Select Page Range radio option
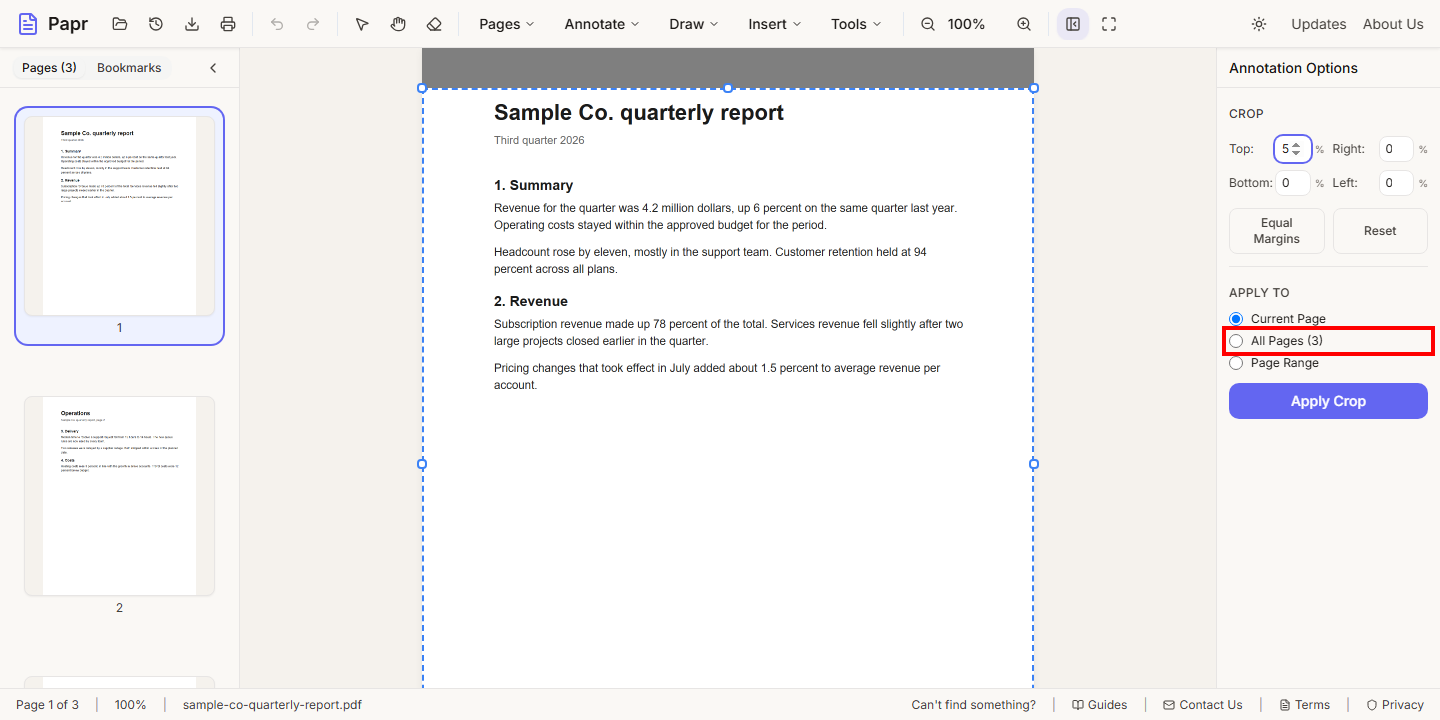This screenshot has width=1440, height=720. [x=1236, y=363]
